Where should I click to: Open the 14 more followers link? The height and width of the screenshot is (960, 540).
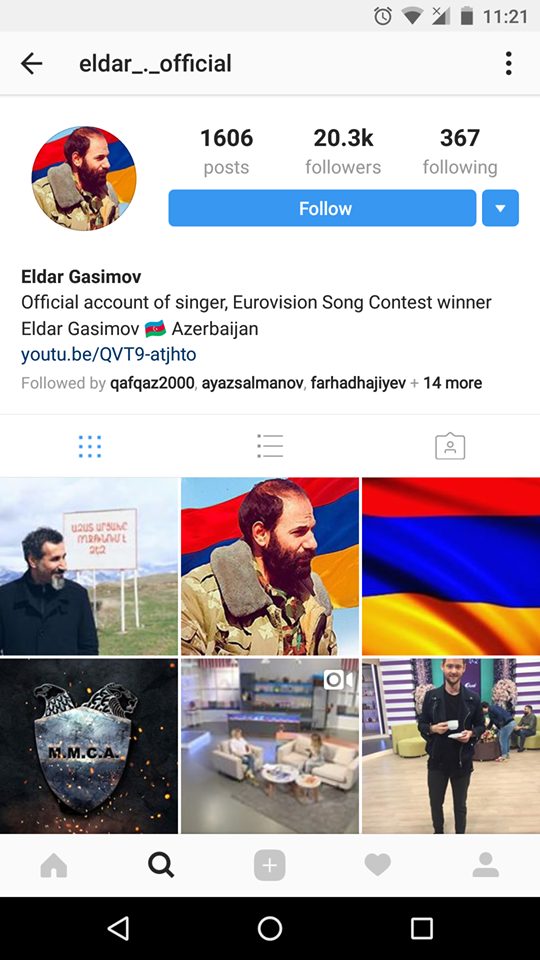click(x=452, y=383)
